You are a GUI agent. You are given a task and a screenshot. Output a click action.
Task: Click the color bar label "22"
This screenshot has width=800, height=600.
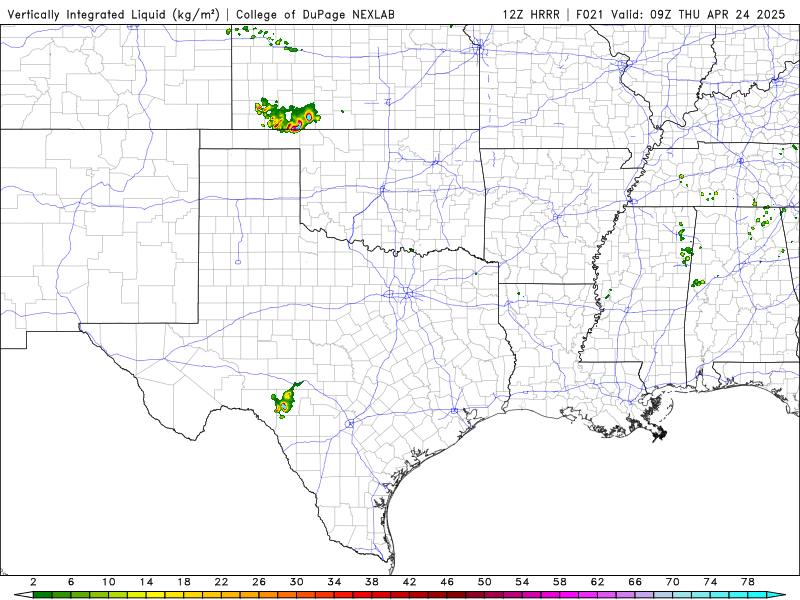pyautogui.click(x=221, y=582)
